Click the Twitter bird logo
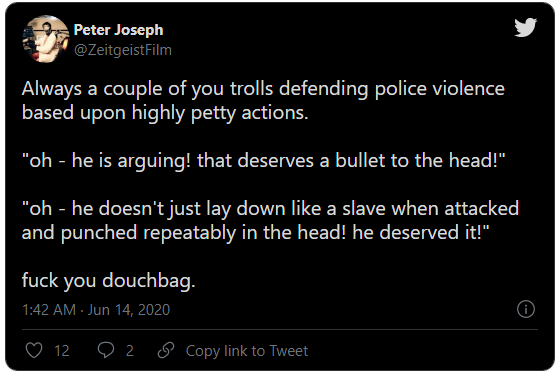Screen dimensions: 559x376 [x=525, y=27]
